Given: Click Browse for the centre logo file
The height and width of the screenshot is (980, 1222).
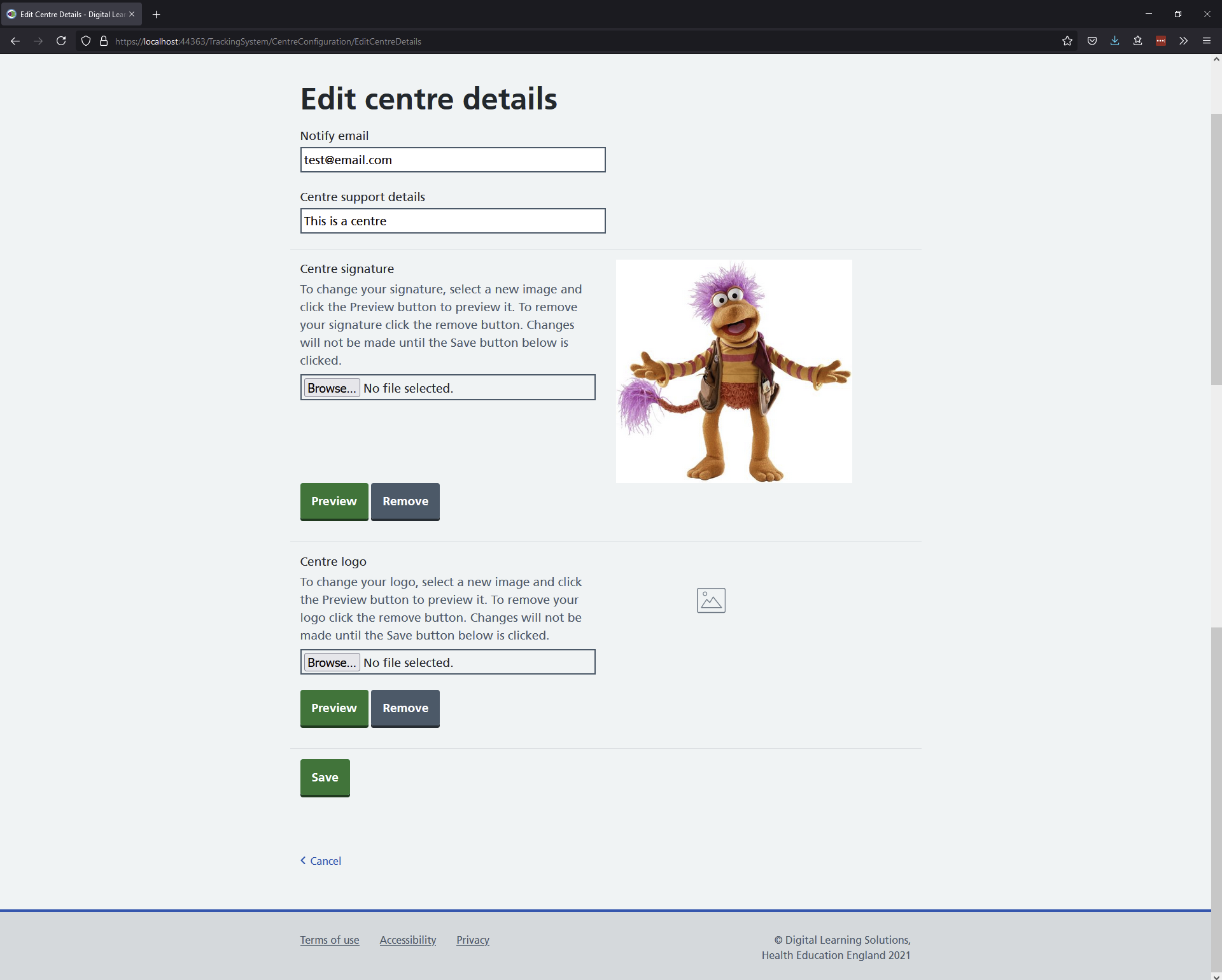Looking at the screenshot, I should (x=332, y=662).
